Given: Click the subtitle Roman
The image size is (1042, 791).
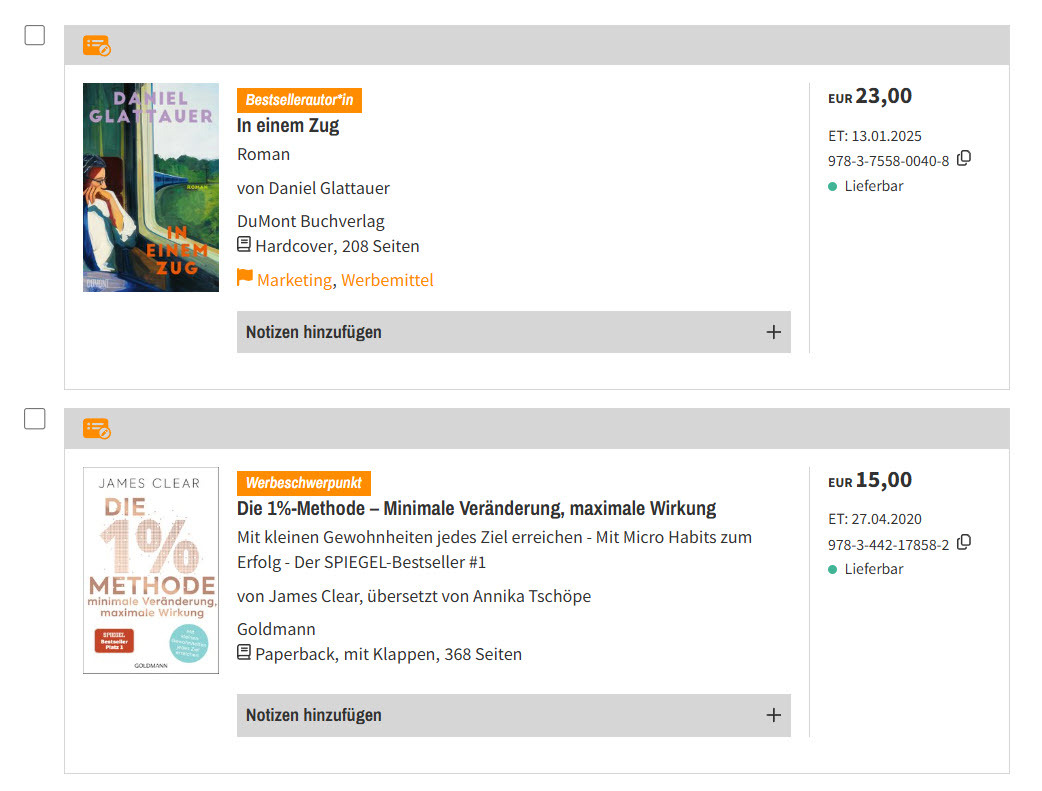Looking at the screenshot, I should (x=264, y=154).
